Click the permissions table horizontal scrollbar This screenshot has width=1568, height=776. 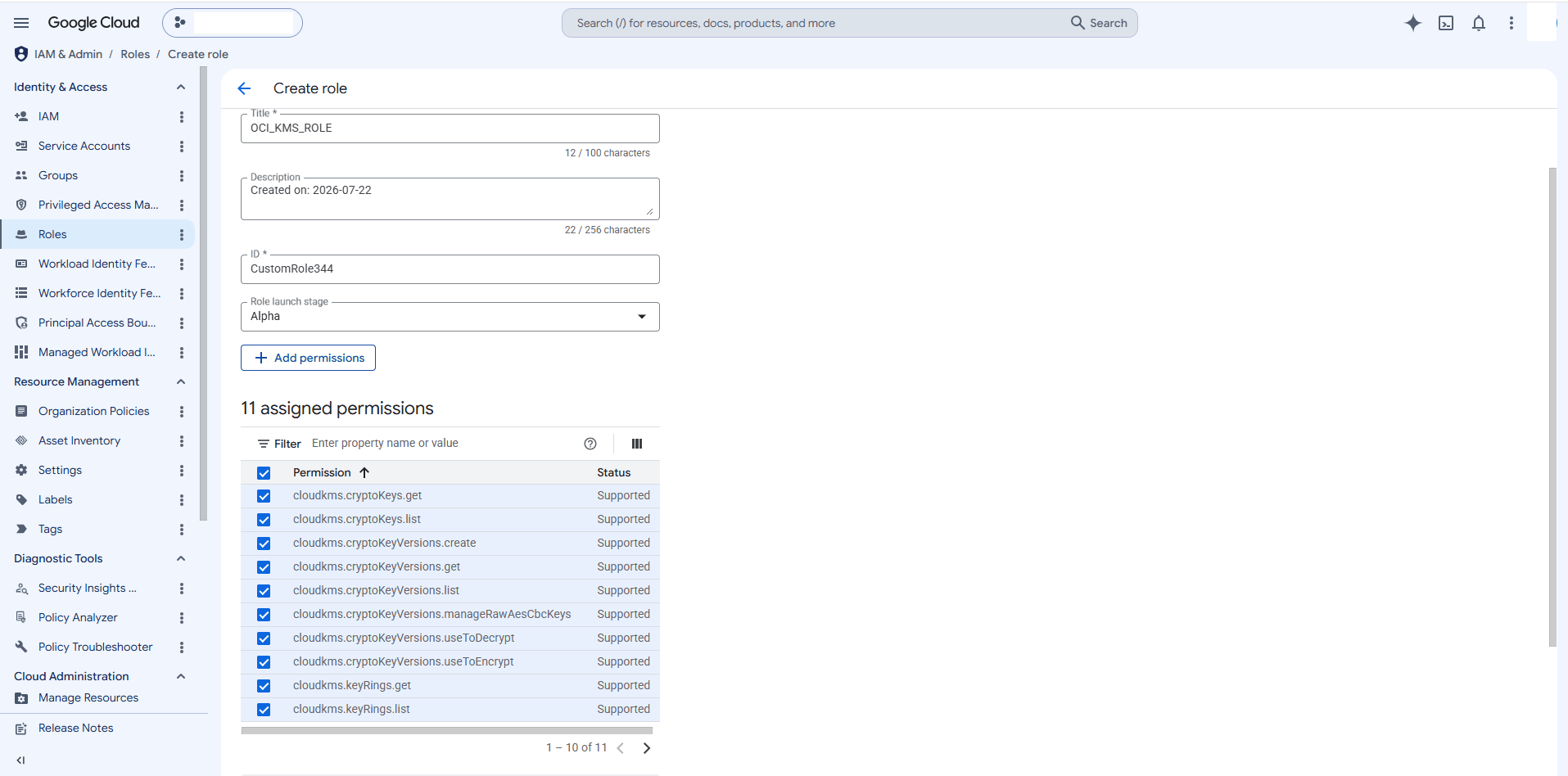coord(447,730)
